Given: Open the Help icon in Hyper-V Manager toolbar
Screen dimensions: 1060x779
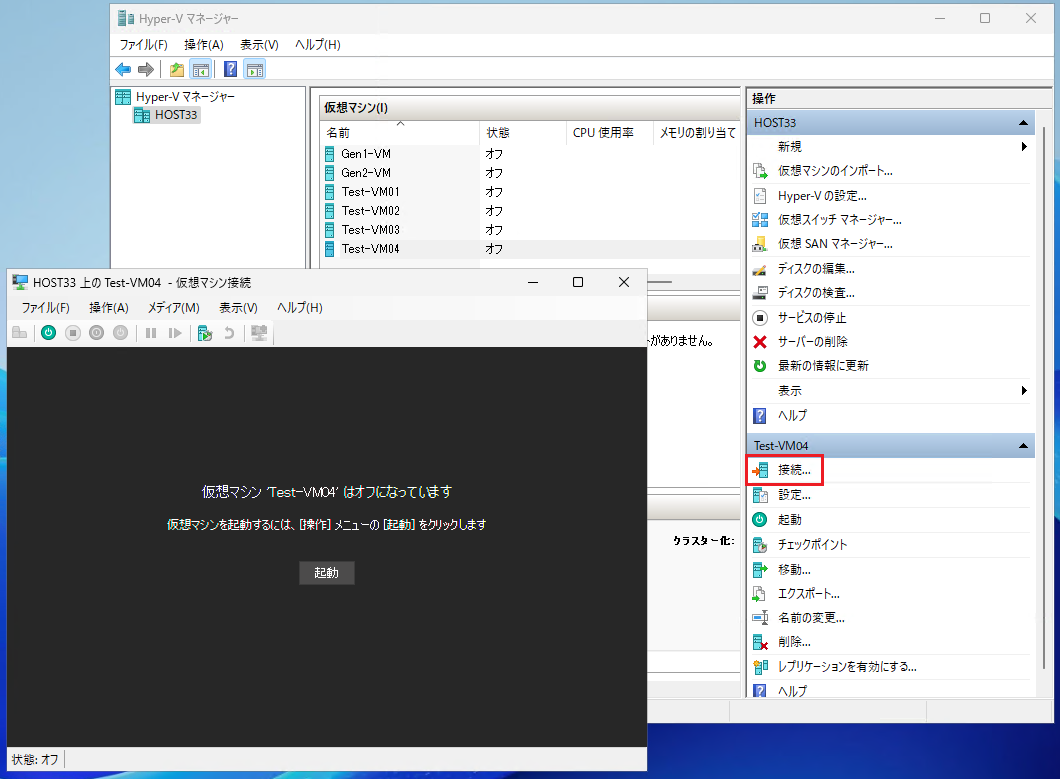Looking at the screenshot, I should tap(229, 69).
